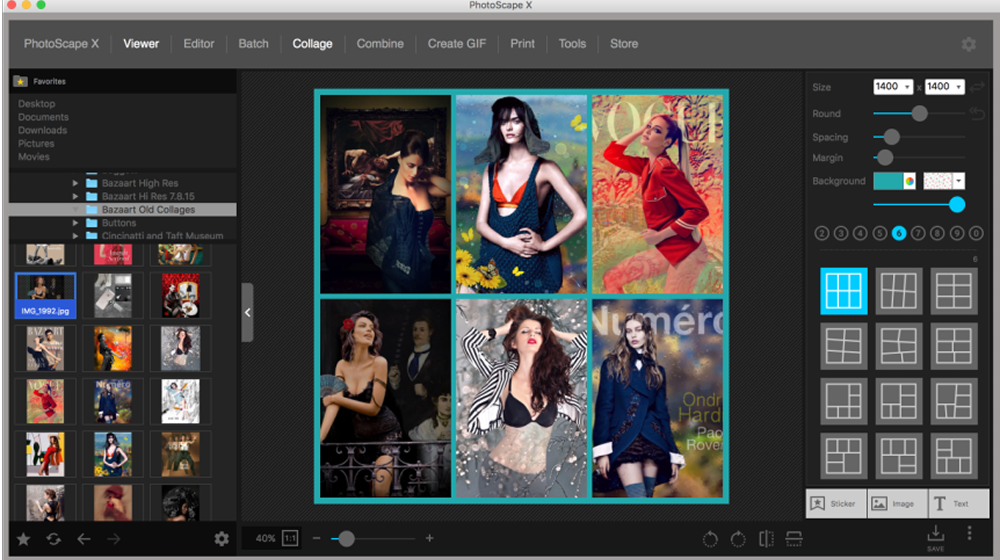
Task: Choose last layout in bottom row
Action: tap(953, 456)
